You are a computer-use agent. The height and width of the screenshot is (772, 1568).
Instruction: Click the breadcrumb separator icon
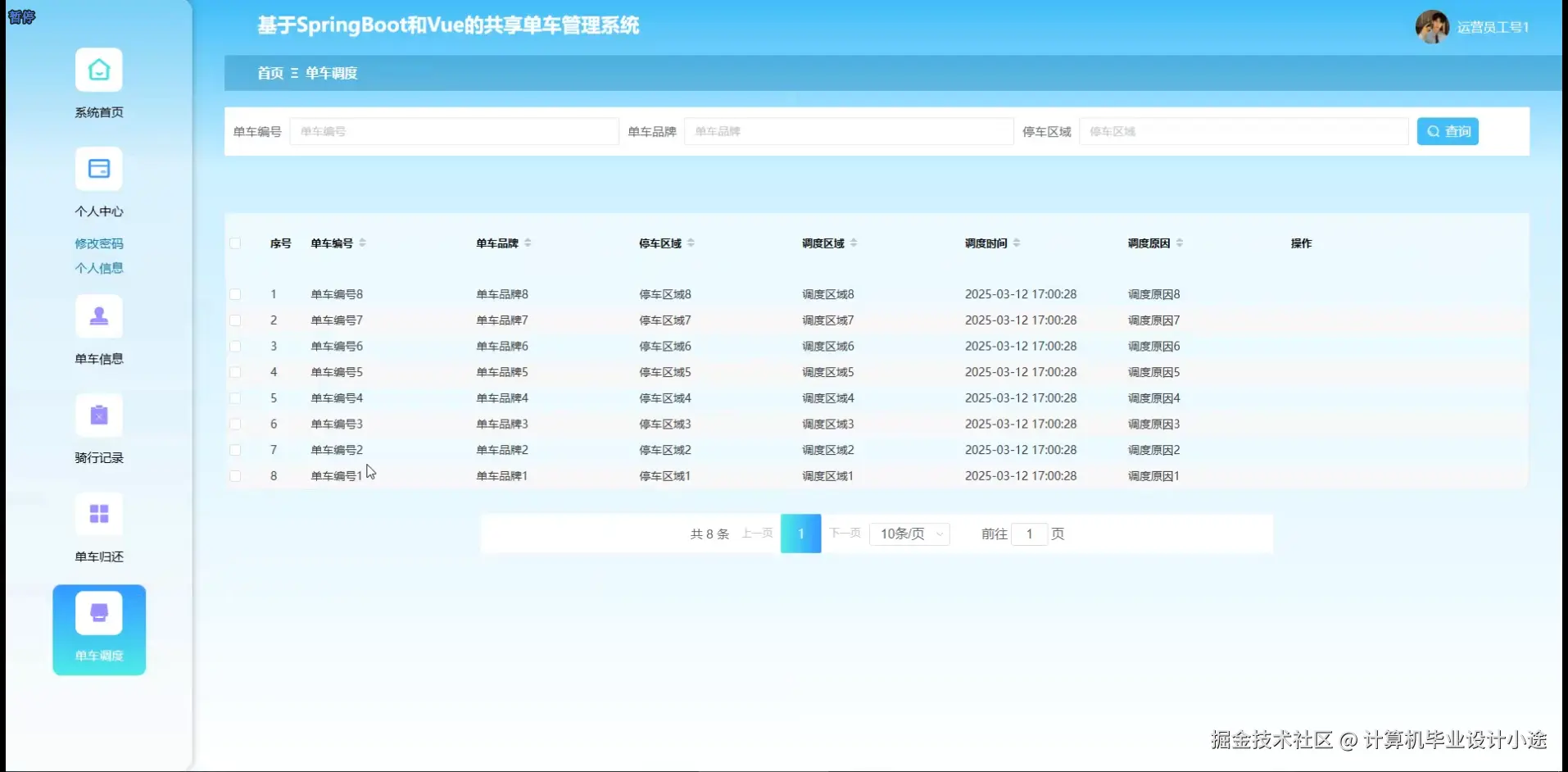click(x=294, y=74)
